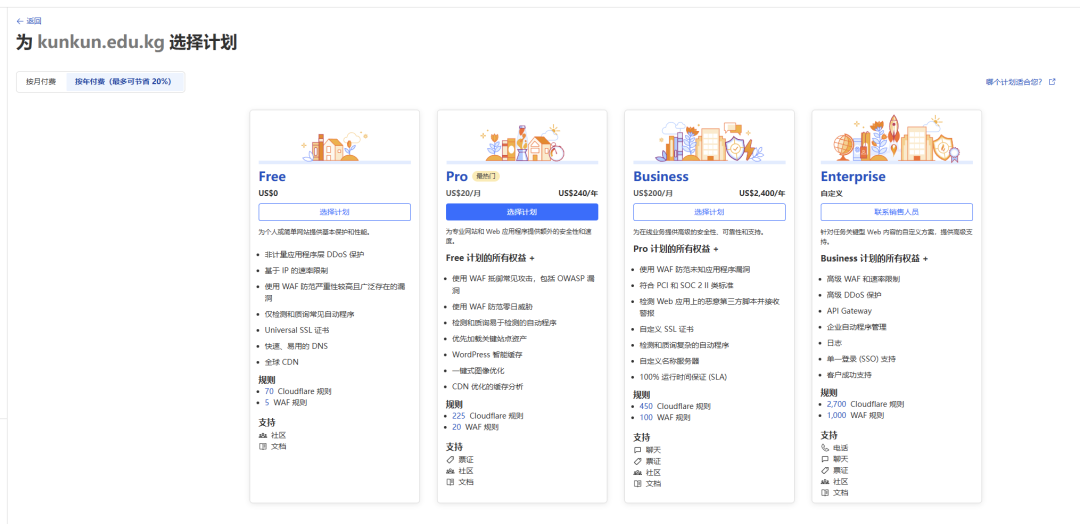1080x524 pixels.
Task: Click the Pro plan title
Action: (x=457, y=176)
